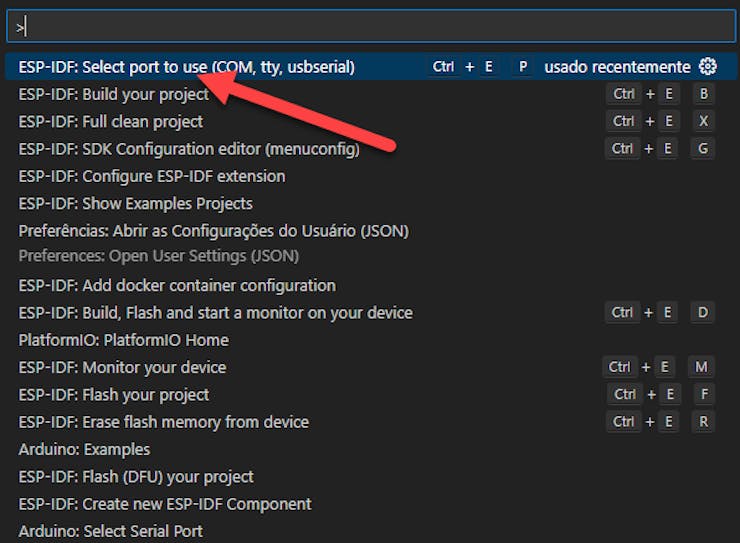Select ESP-IDF: Add docker container configuration
This screenshot has height=543, width=740.
[x=177, y=285]
